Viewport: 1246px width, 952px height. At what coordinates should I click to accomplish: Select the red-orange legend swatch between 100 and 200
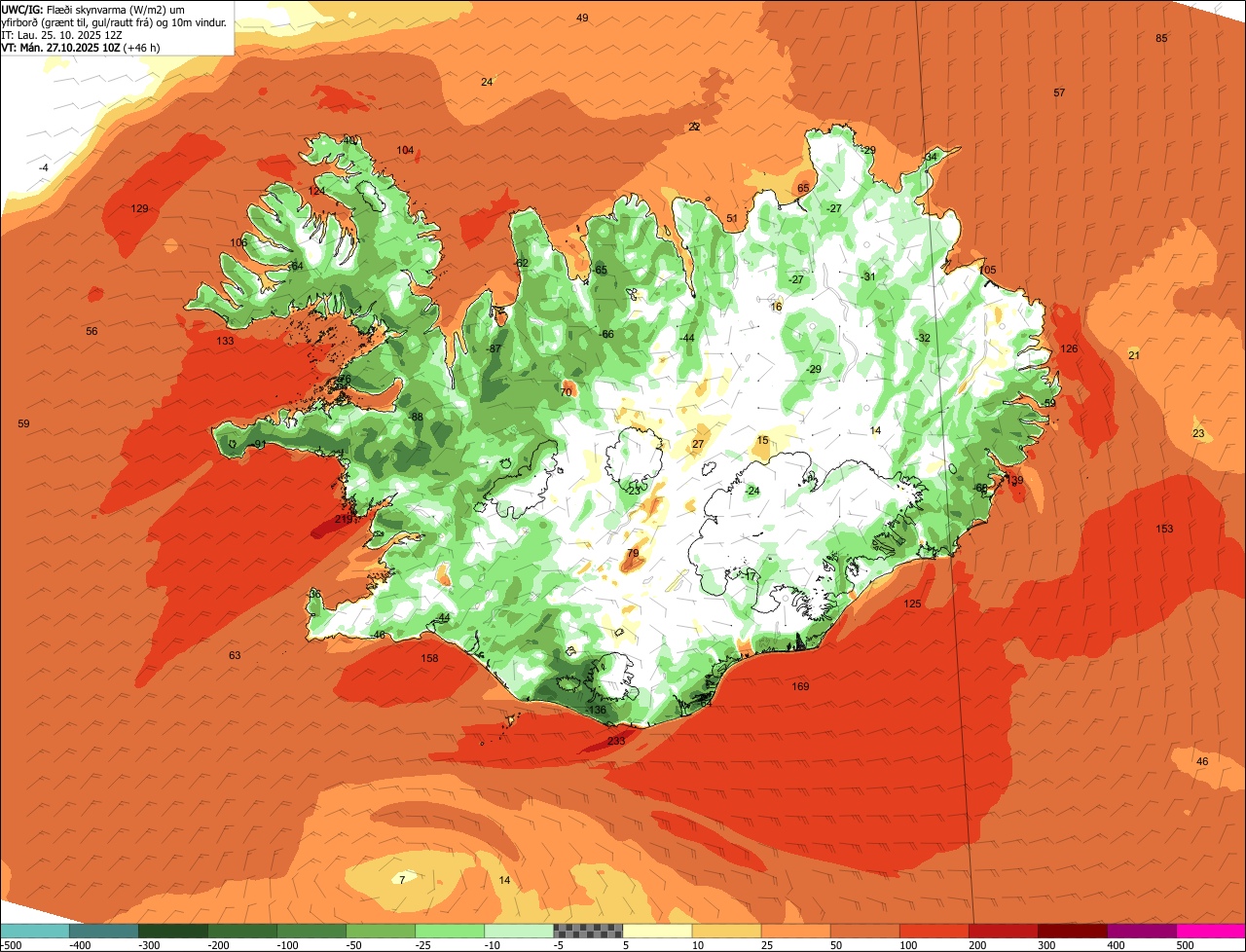pos(934,932)
